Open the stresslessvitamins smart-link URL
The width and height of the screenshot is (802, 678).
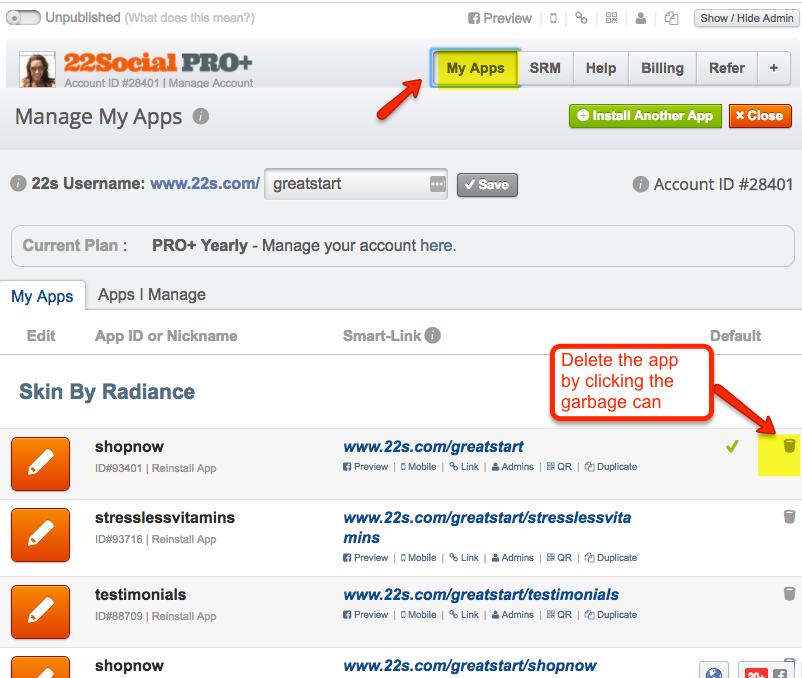[487, 528]
